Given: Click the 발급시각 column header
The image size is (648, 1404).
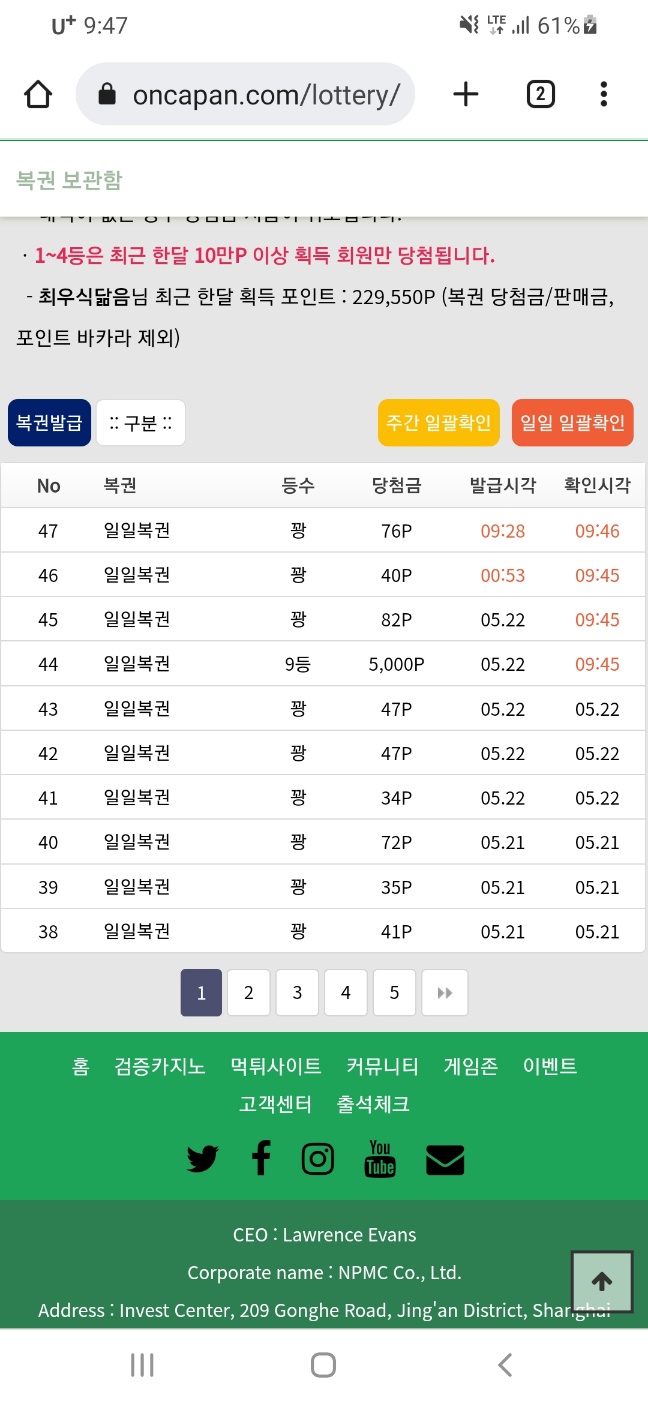Looking at the screenshot, I should (x=503, y=486).
